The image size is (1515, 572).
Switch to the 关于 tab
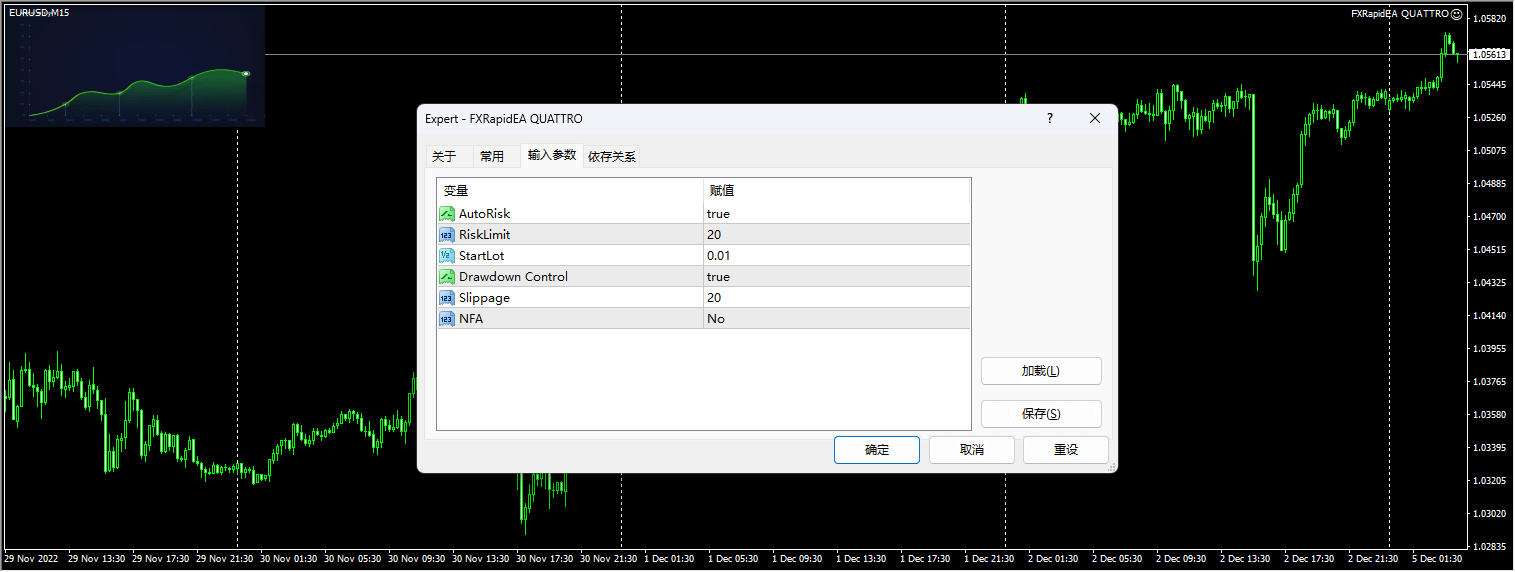tap(444, 156)
